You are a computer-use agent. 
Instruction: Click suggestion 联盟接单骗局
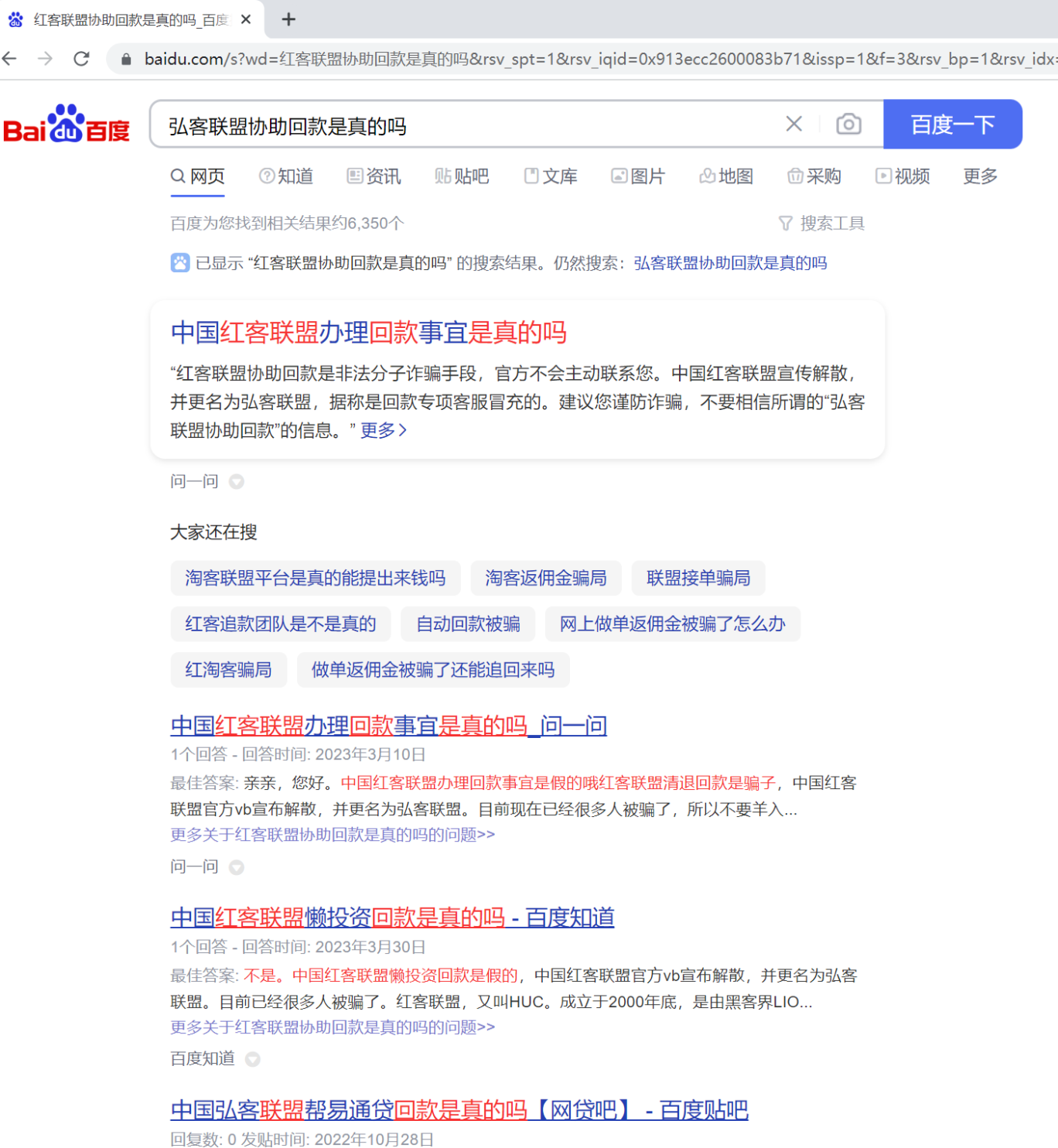point(698,578)
